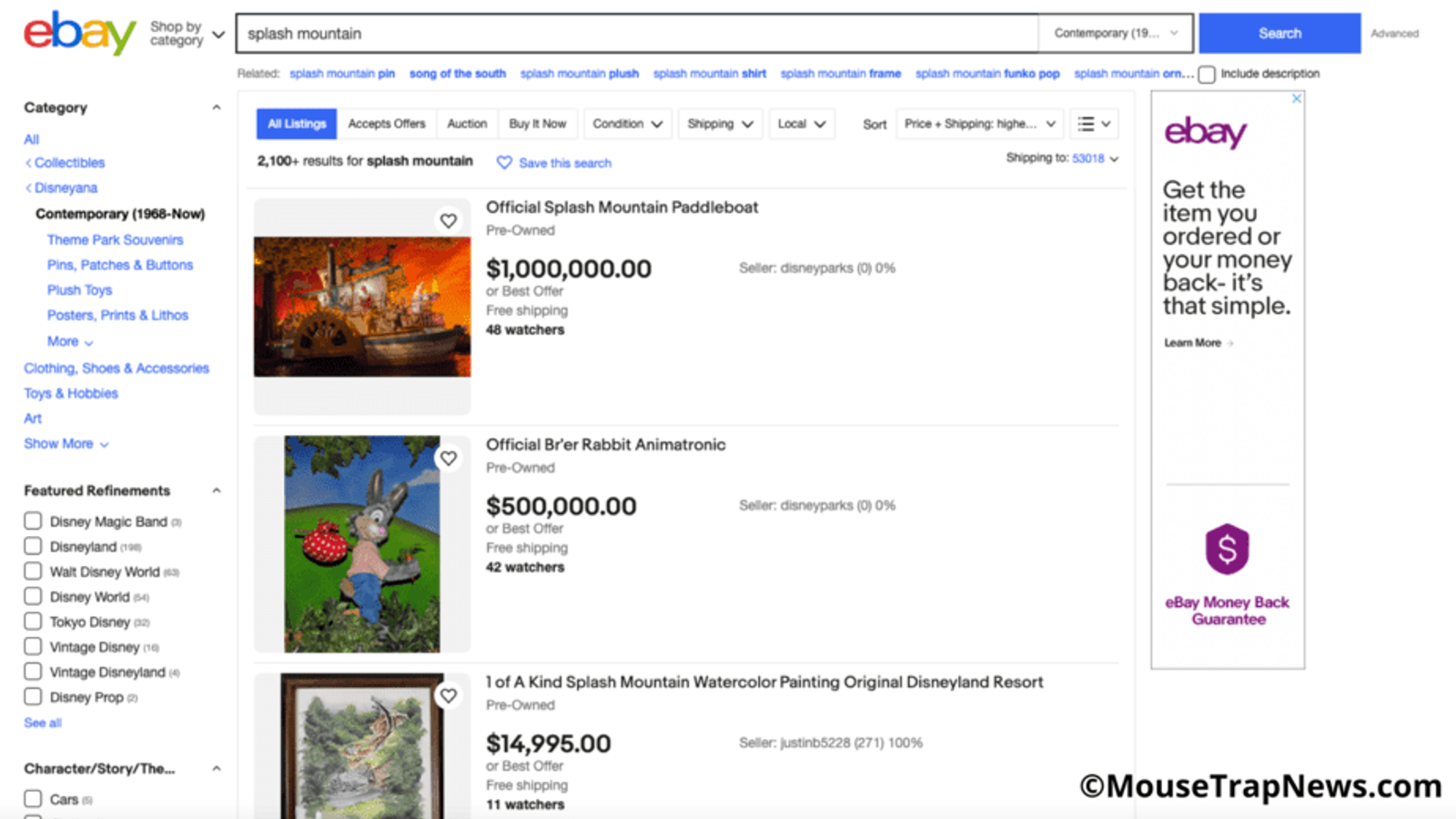Click the heart icon beside Save this search
The image size is (1456, 819).
[504, 162]
